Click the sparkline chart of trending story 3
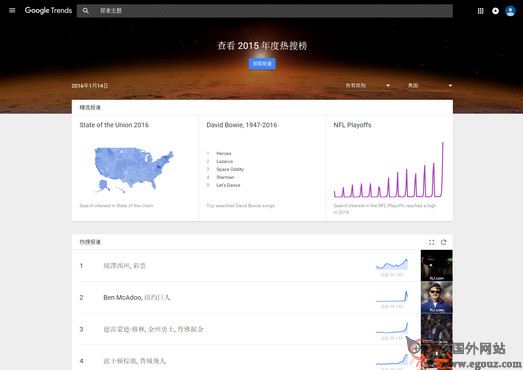523x370 pixels. pos(392,328)
